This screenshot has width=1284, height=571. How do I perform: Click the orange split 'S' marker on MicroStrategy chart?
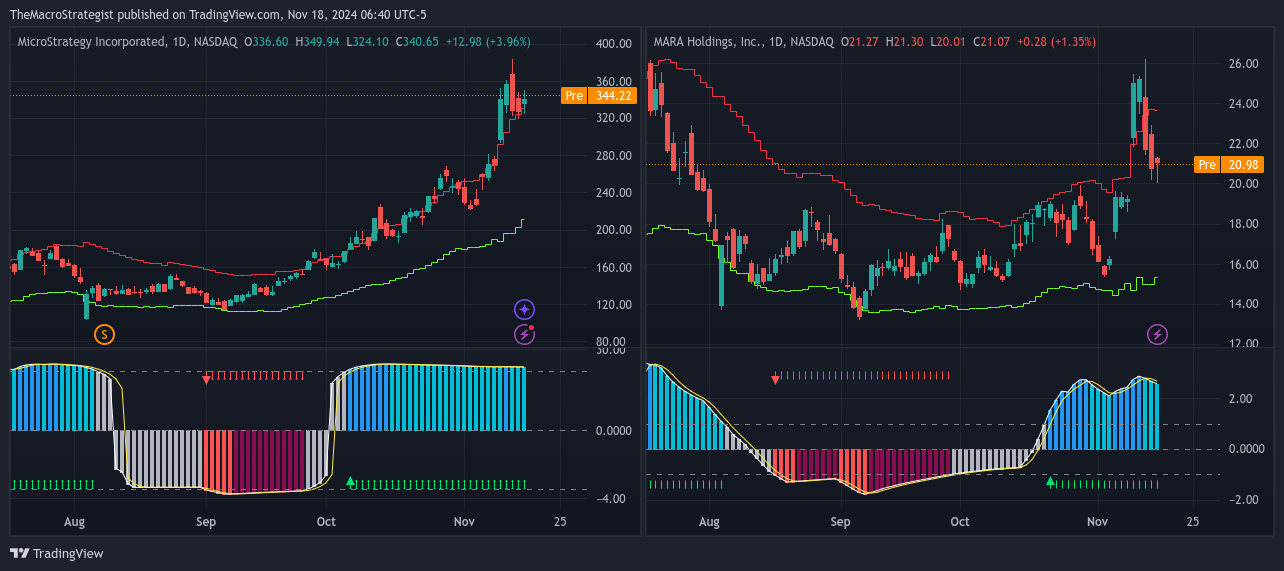pyautogui.click(x=104, y=334)
